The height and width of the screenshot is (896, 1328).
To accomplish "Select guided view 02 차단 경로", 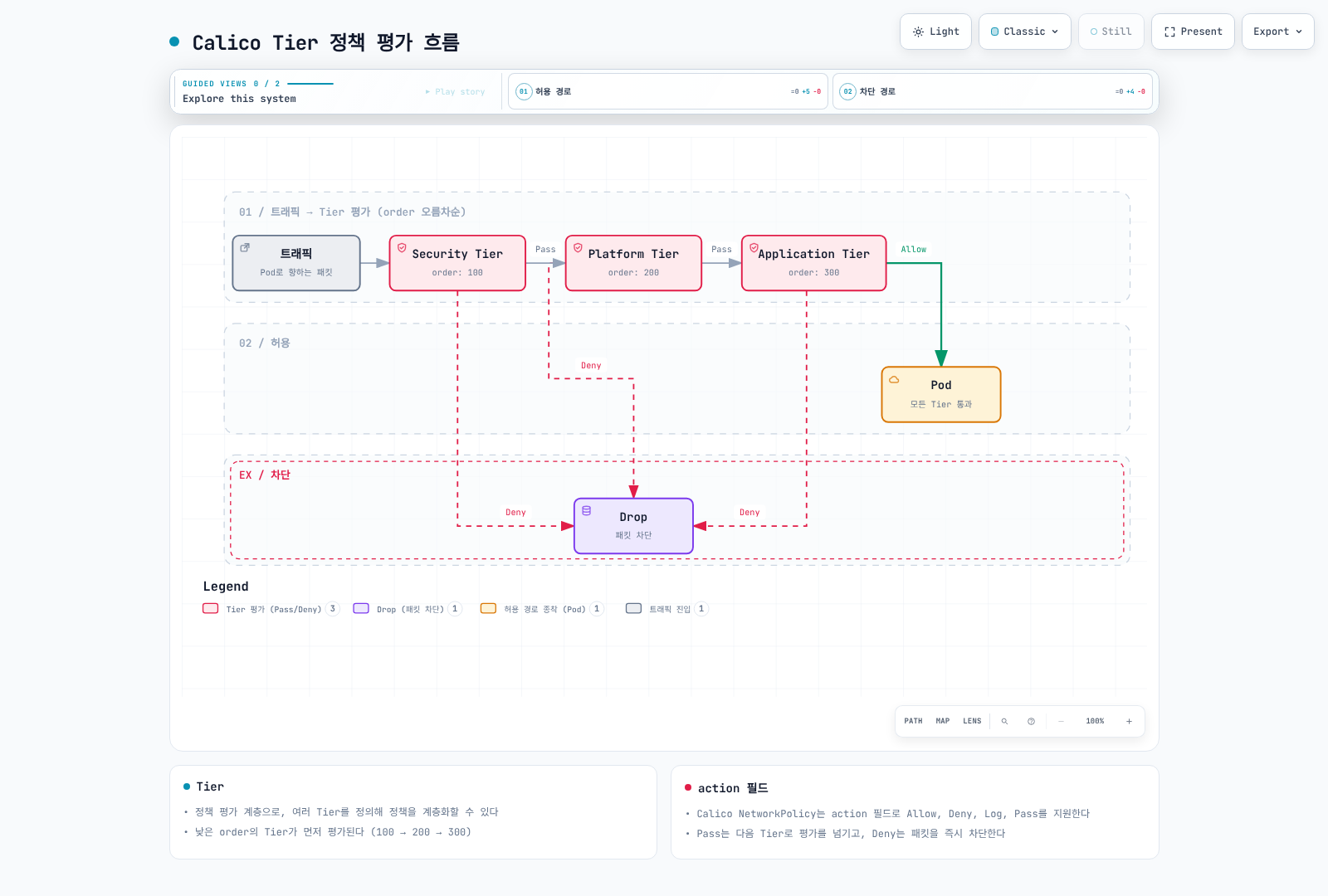I will tap(992, 91).
